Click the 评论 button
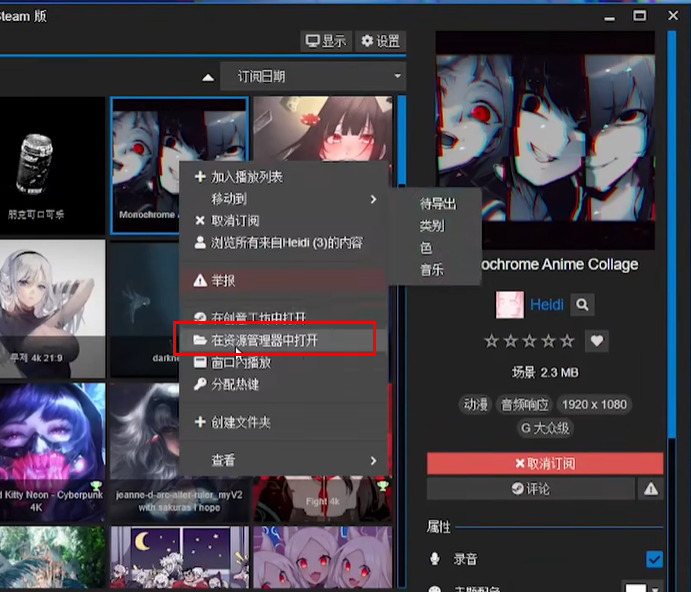691x592 pixels. [531, 489]
